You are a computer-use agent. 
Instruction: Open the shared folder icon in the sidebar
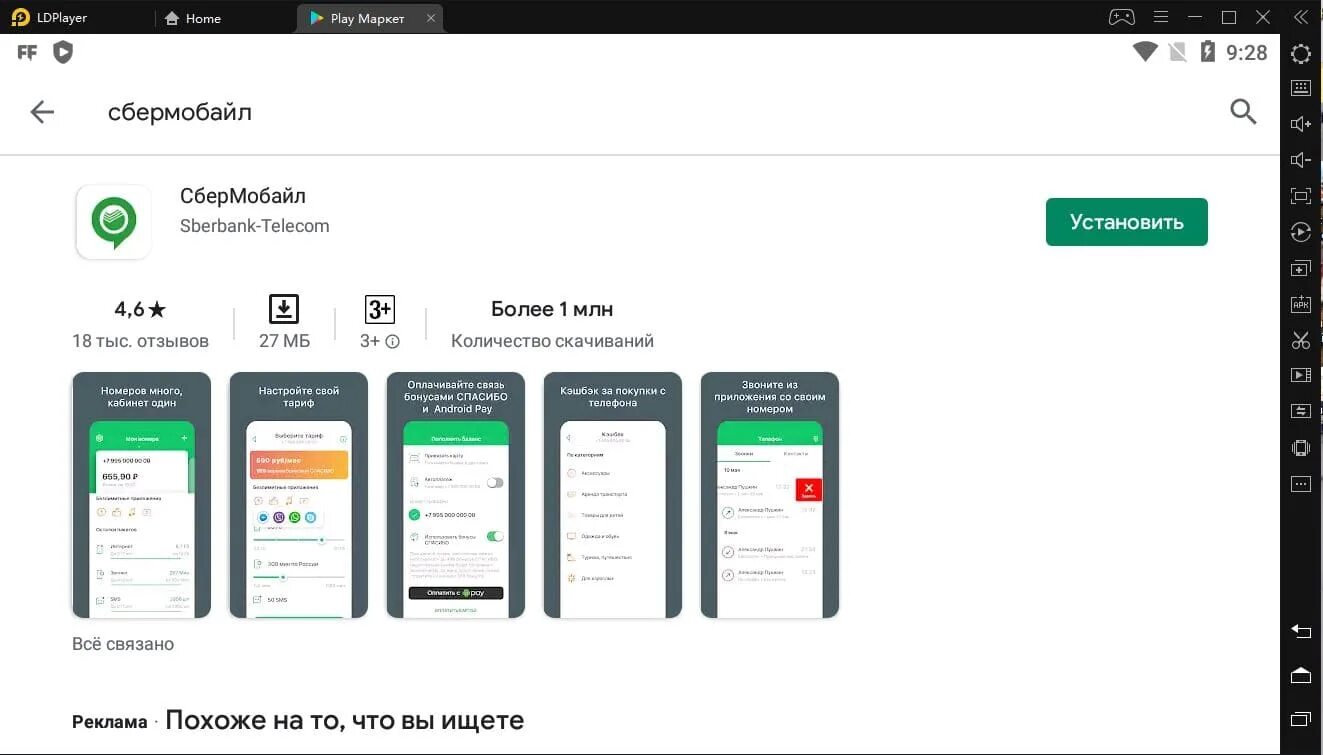point(1301,411)
